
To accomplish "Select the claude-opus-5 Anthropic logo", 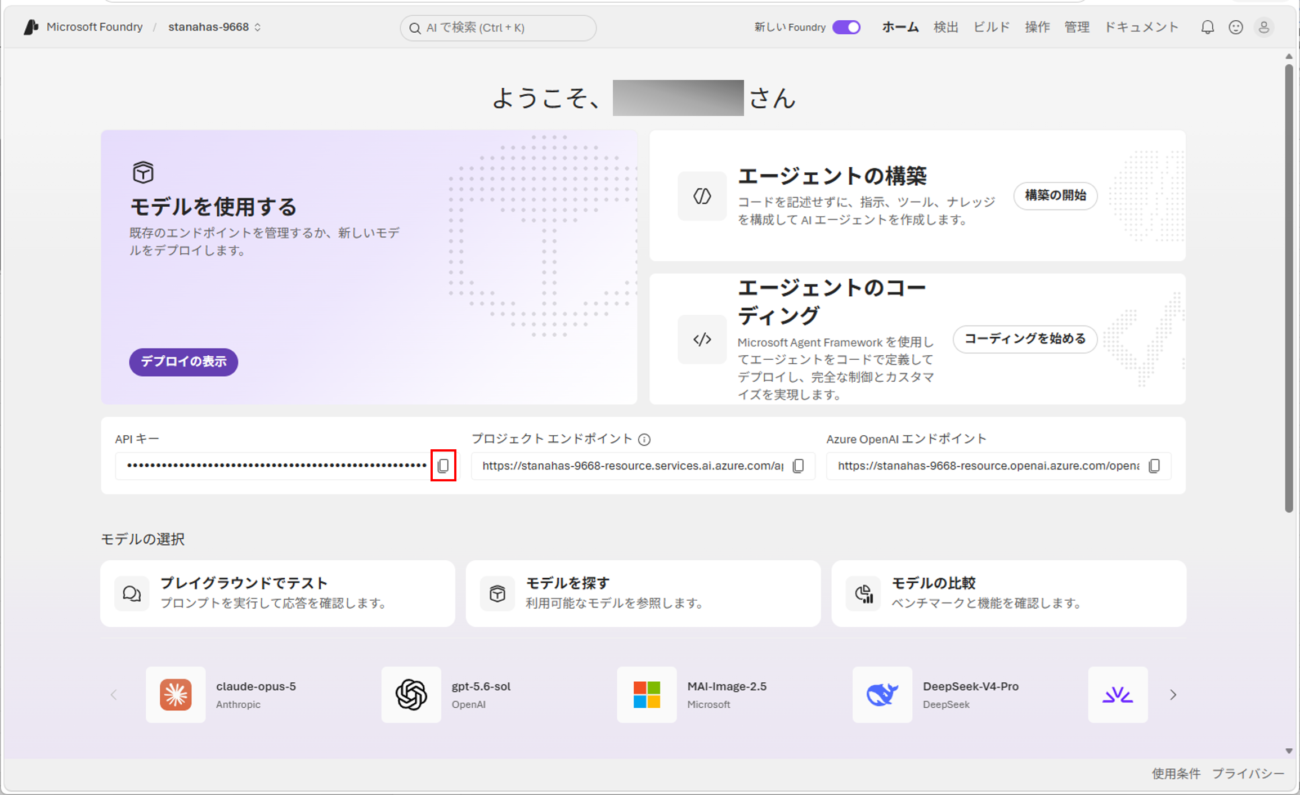I will point(176,695).
